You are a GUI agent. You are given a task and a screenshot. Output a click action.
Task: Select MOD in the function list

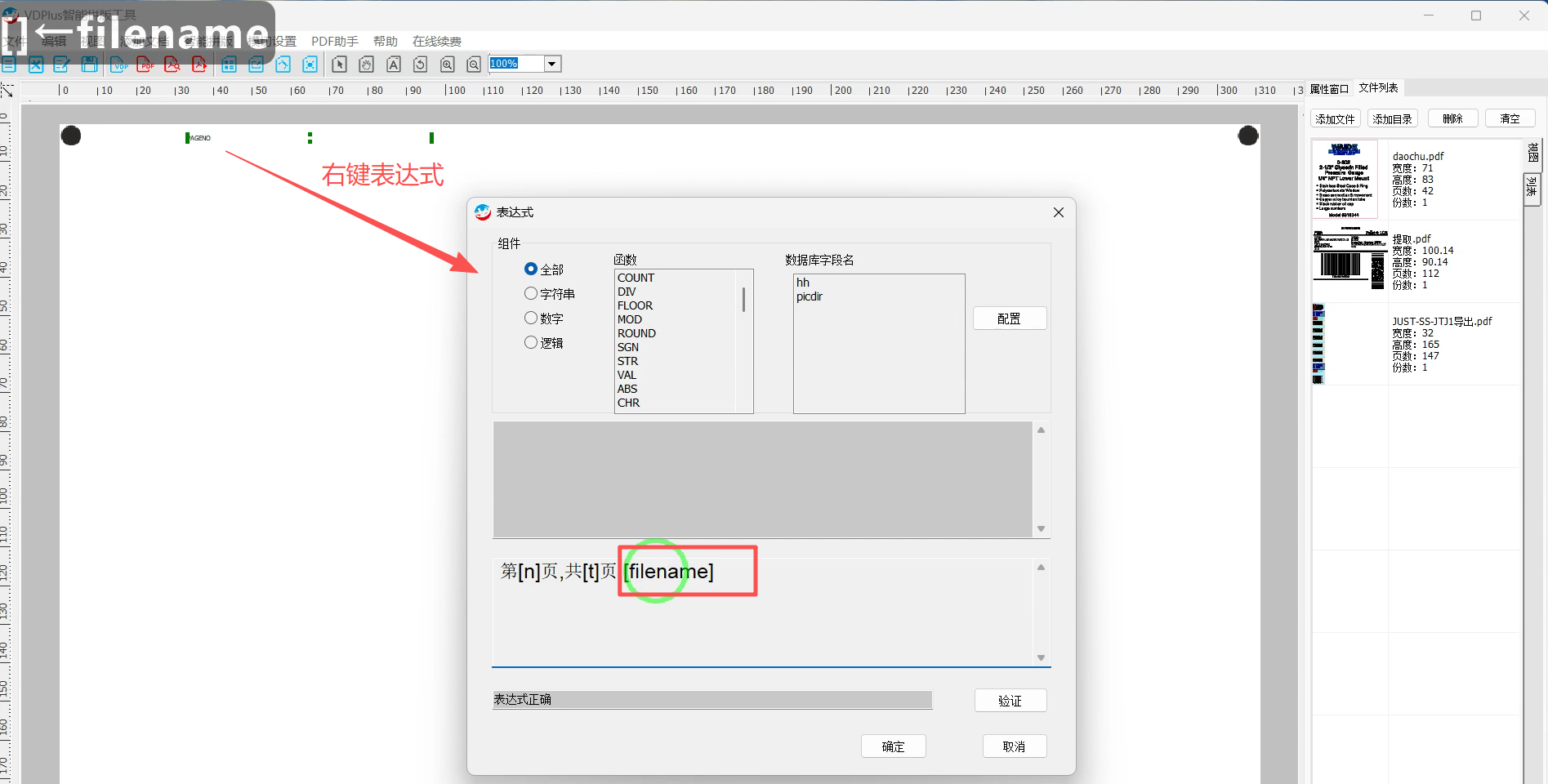(x=630, y=319)
